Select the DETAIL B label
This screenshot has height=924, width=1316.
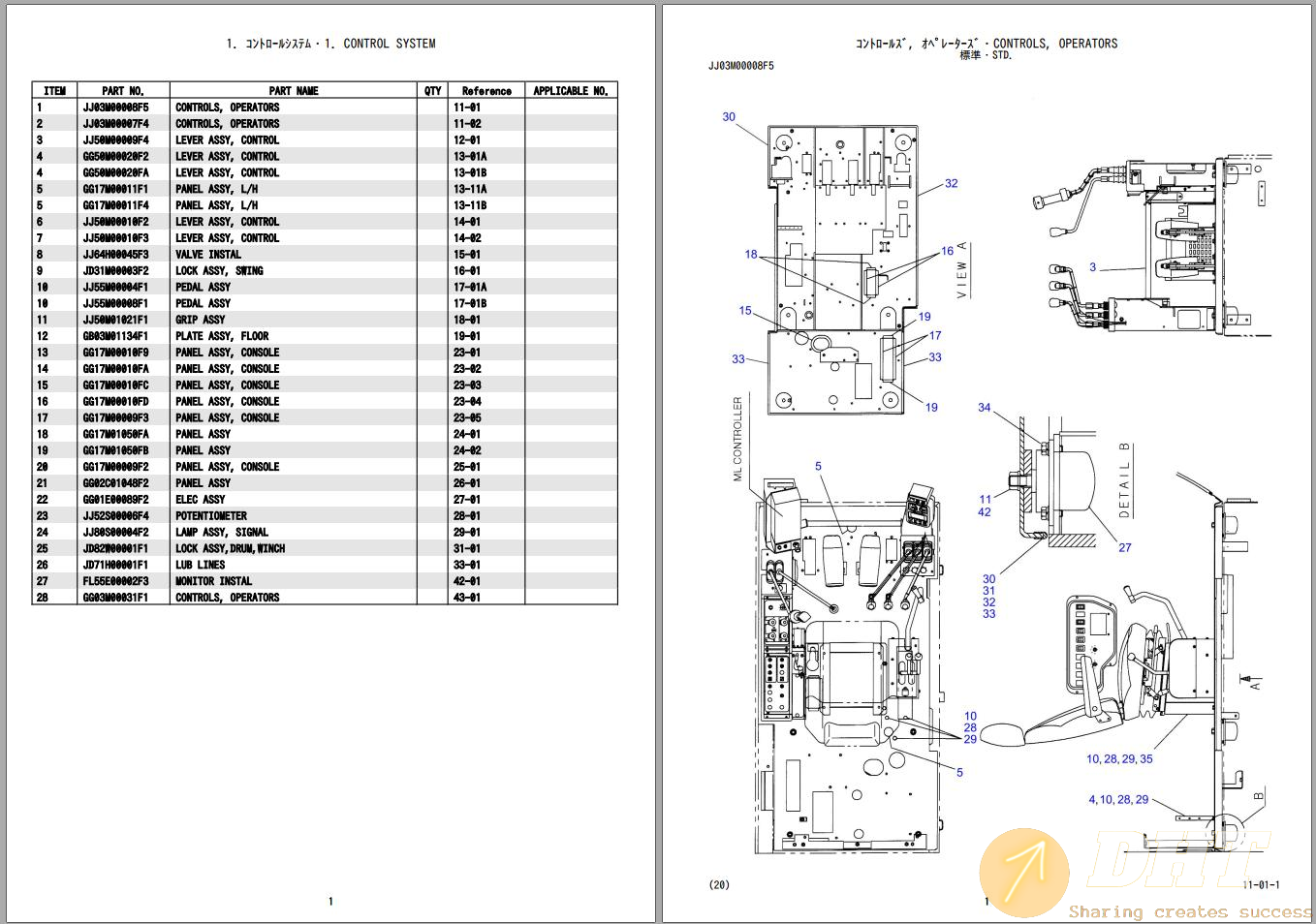[1125, 480]
